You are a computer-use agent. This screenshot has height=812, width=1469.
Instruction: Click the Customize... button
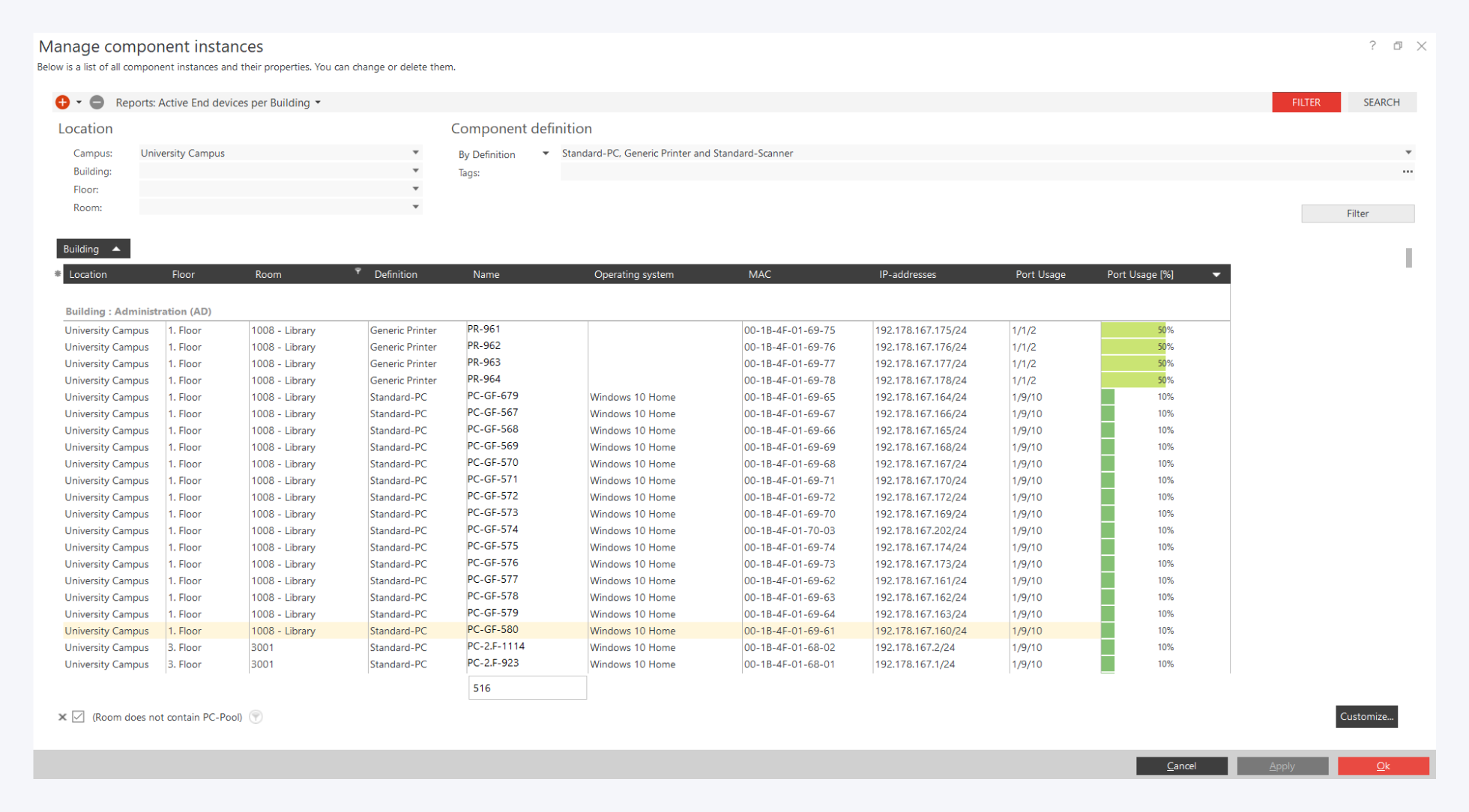(1366, 716)
